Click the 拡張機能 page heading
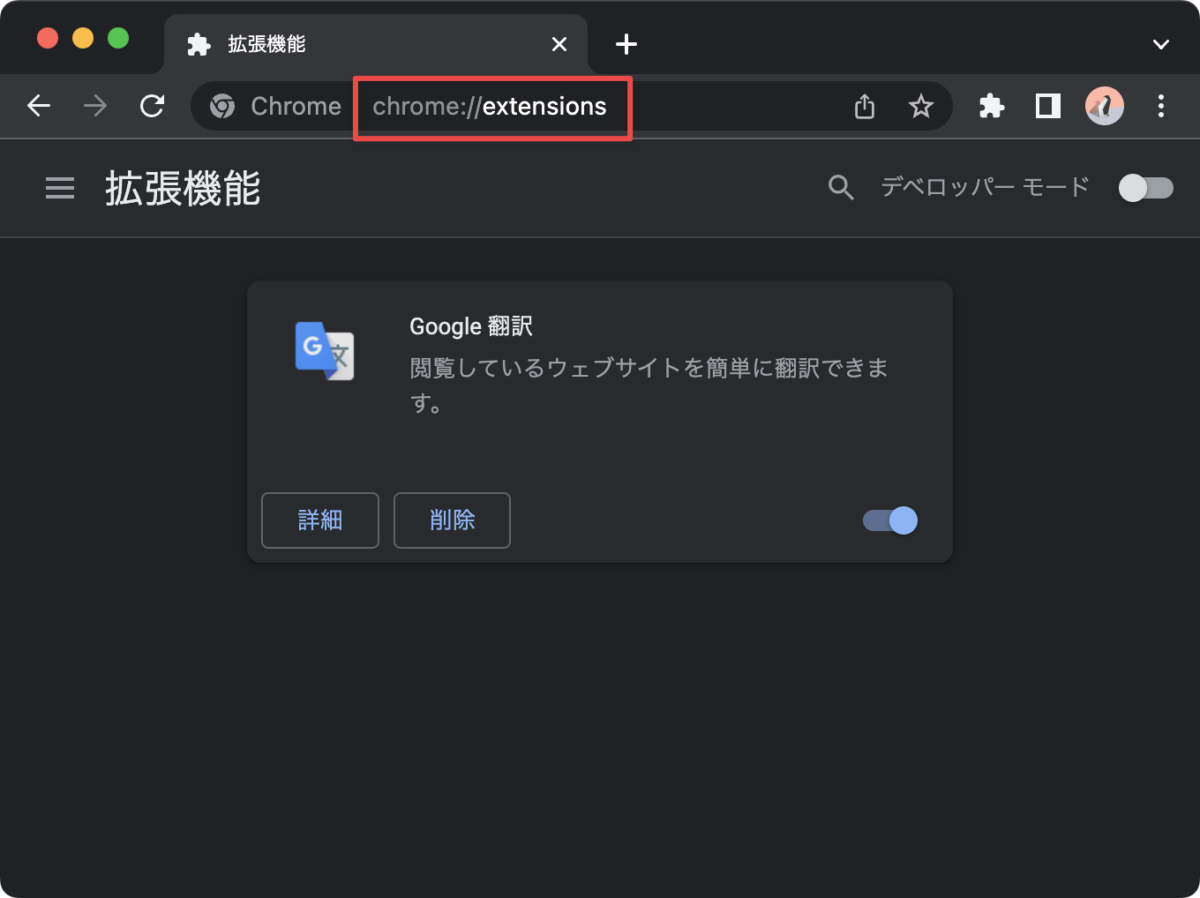This screenshot has height=898, width=1200. coord(183,188)
